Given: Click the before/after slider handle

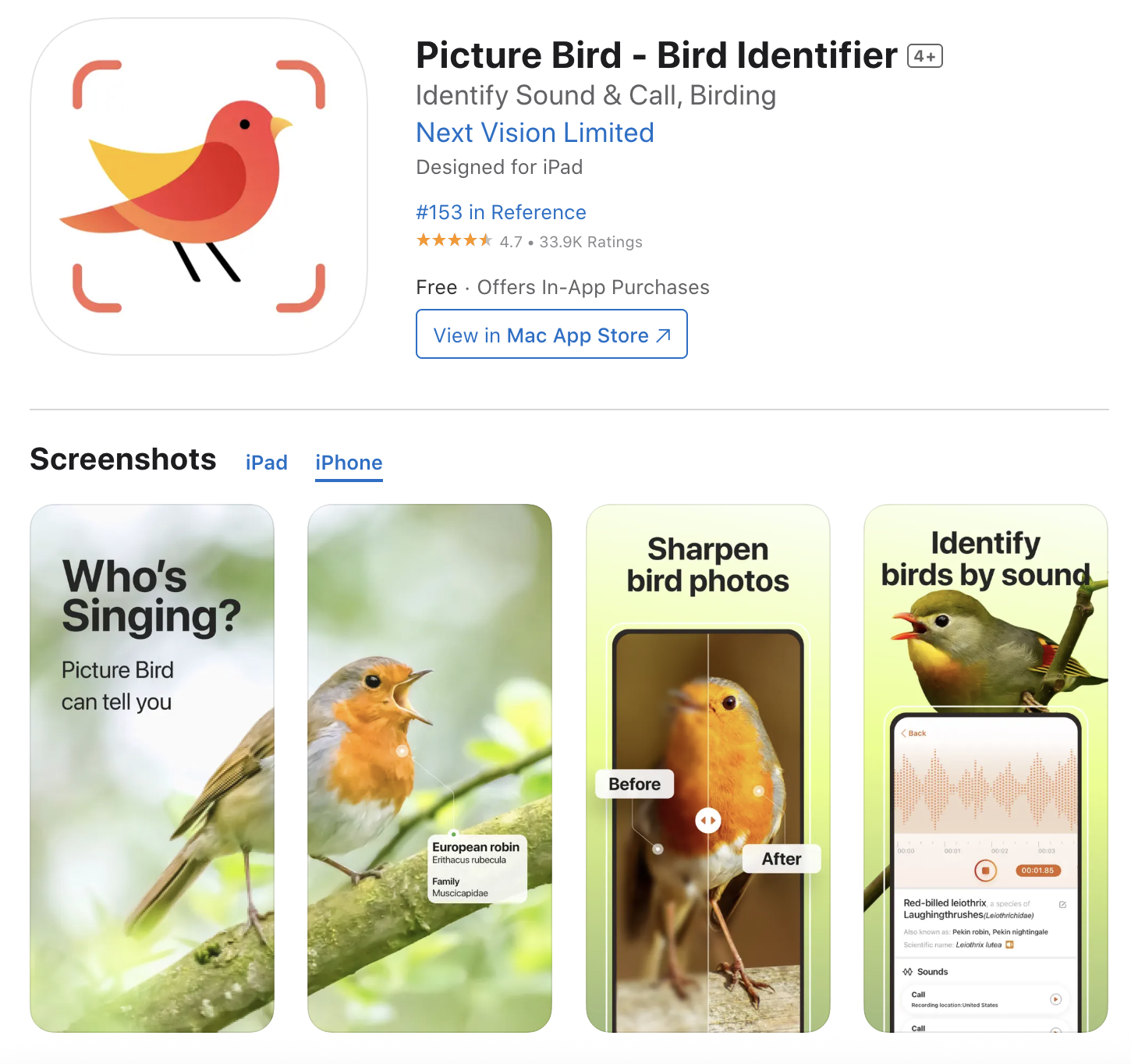Looking at the screenshot, I should [708, 821].
